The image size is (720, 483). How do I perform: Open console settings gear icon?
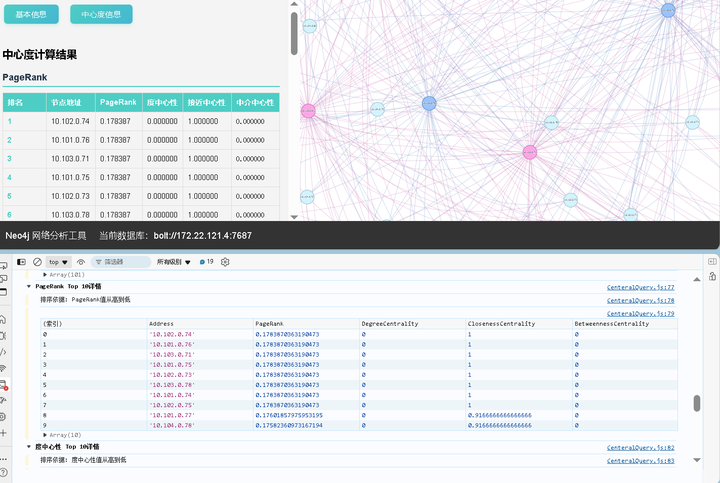pos(225,262)
